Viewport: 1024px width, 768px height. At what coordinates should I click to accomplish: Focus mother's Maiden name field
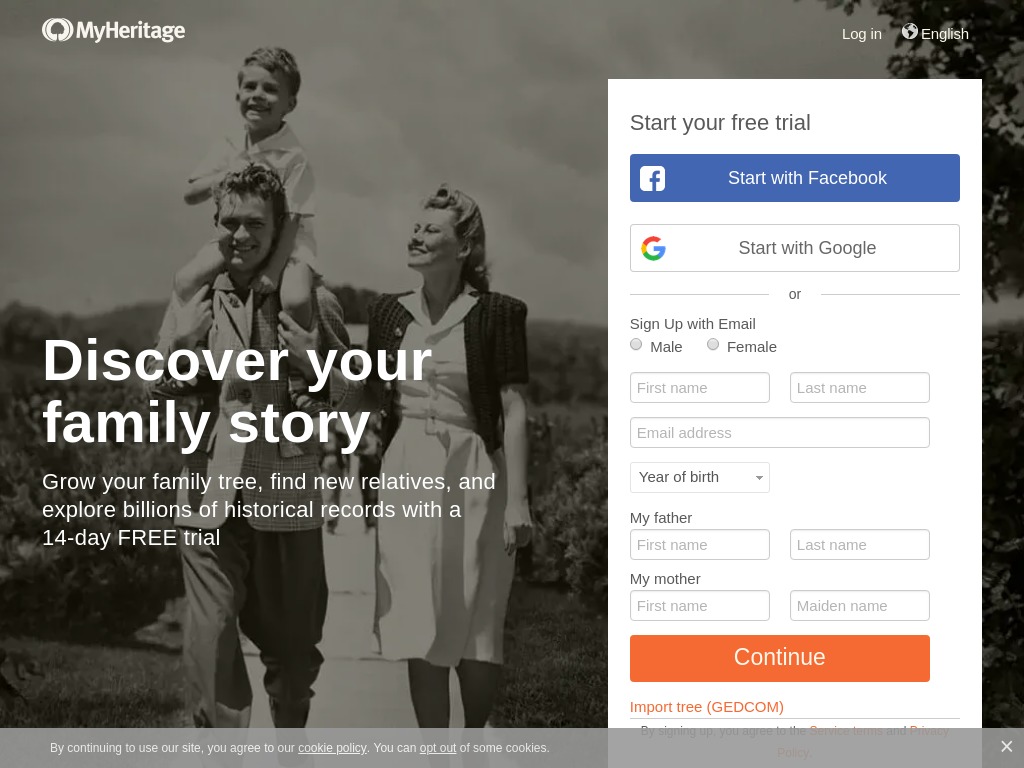859,606
